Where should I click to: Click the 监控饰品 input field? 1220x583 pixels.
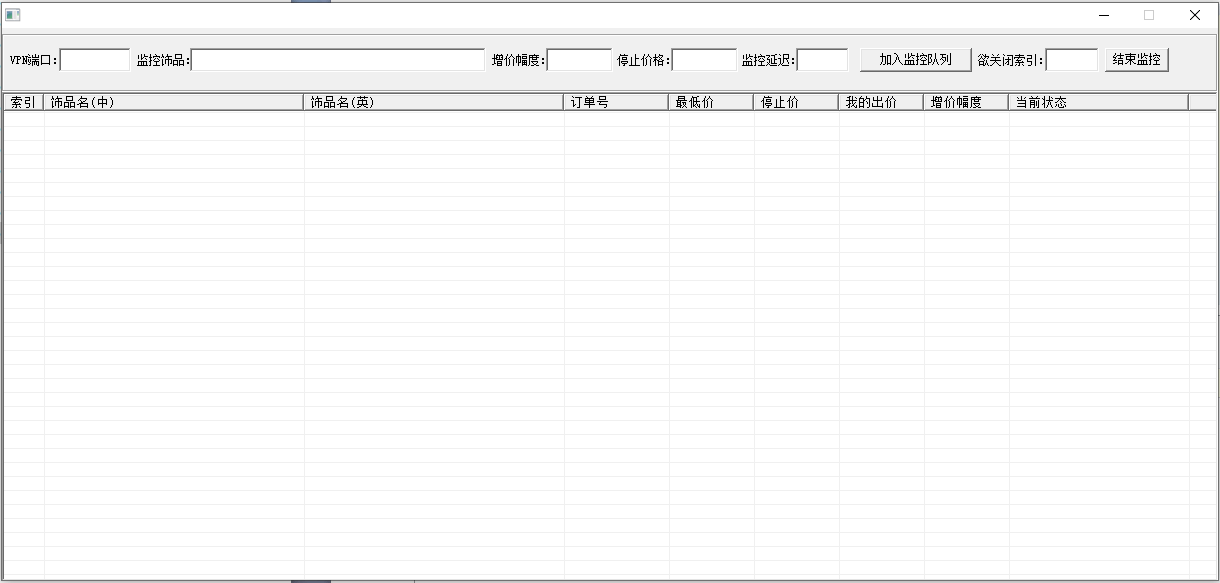pyautogui.click(x=335, y=60)
